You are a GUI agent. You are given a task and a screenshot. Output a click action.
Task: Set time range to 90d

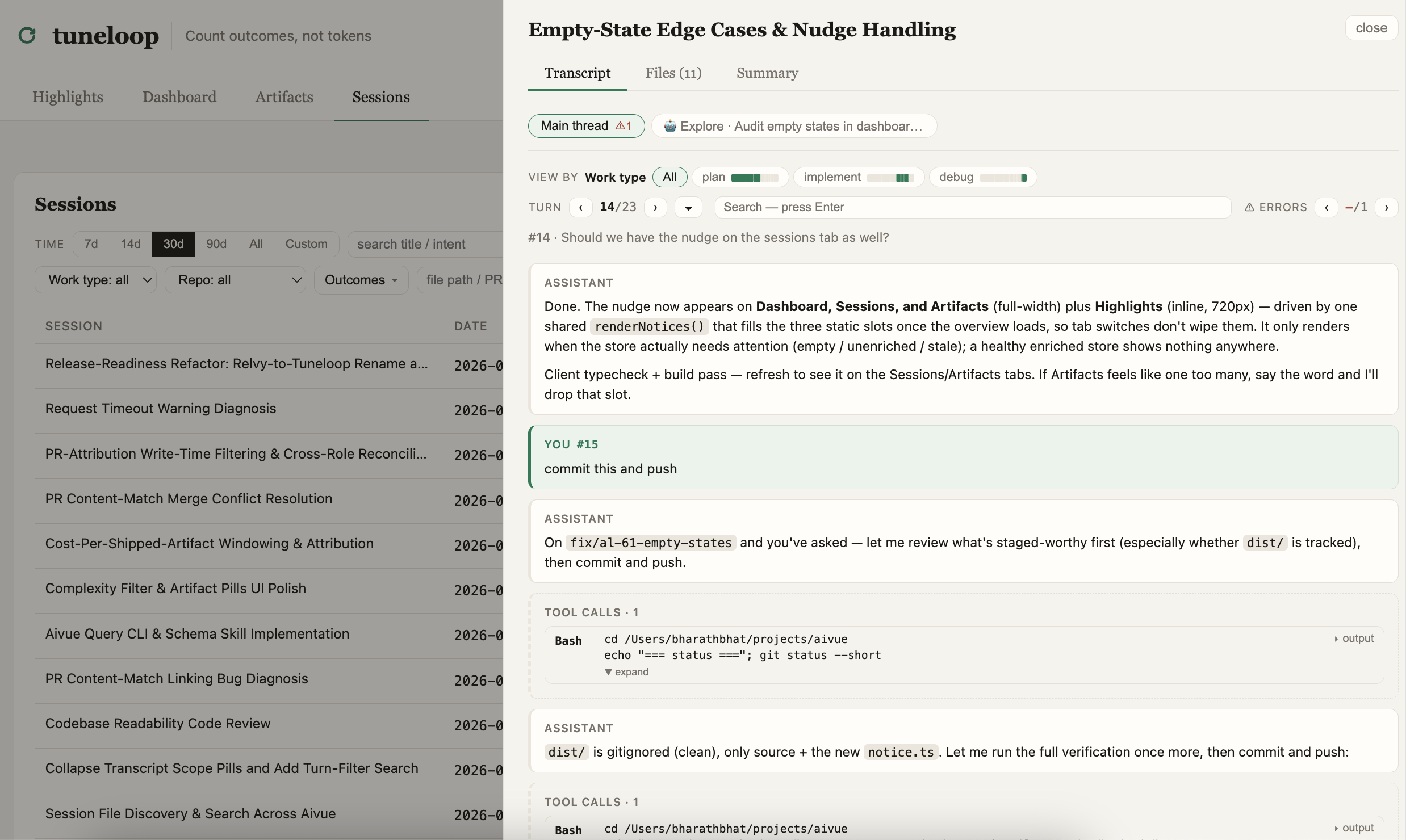click(x=216, y=244)
